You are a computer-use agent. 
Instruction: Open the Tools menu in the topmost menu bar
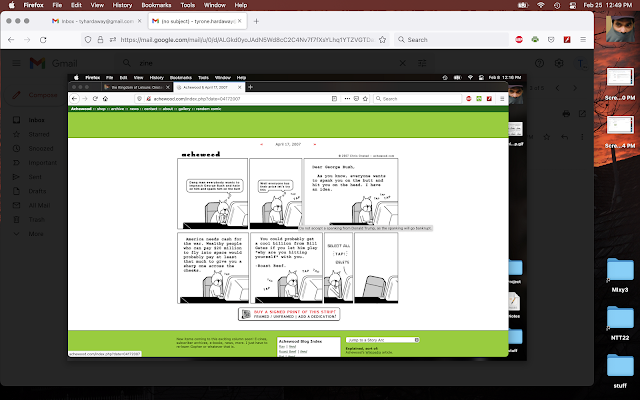tap(187, 5)
